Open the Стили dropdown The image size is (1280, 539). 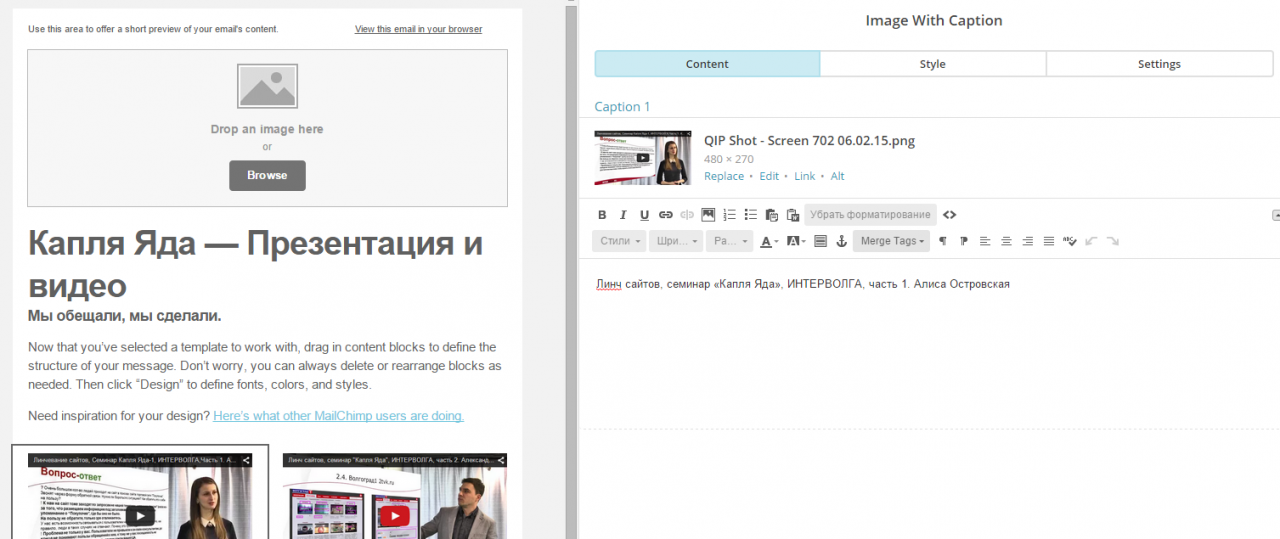tap(617, 241)
